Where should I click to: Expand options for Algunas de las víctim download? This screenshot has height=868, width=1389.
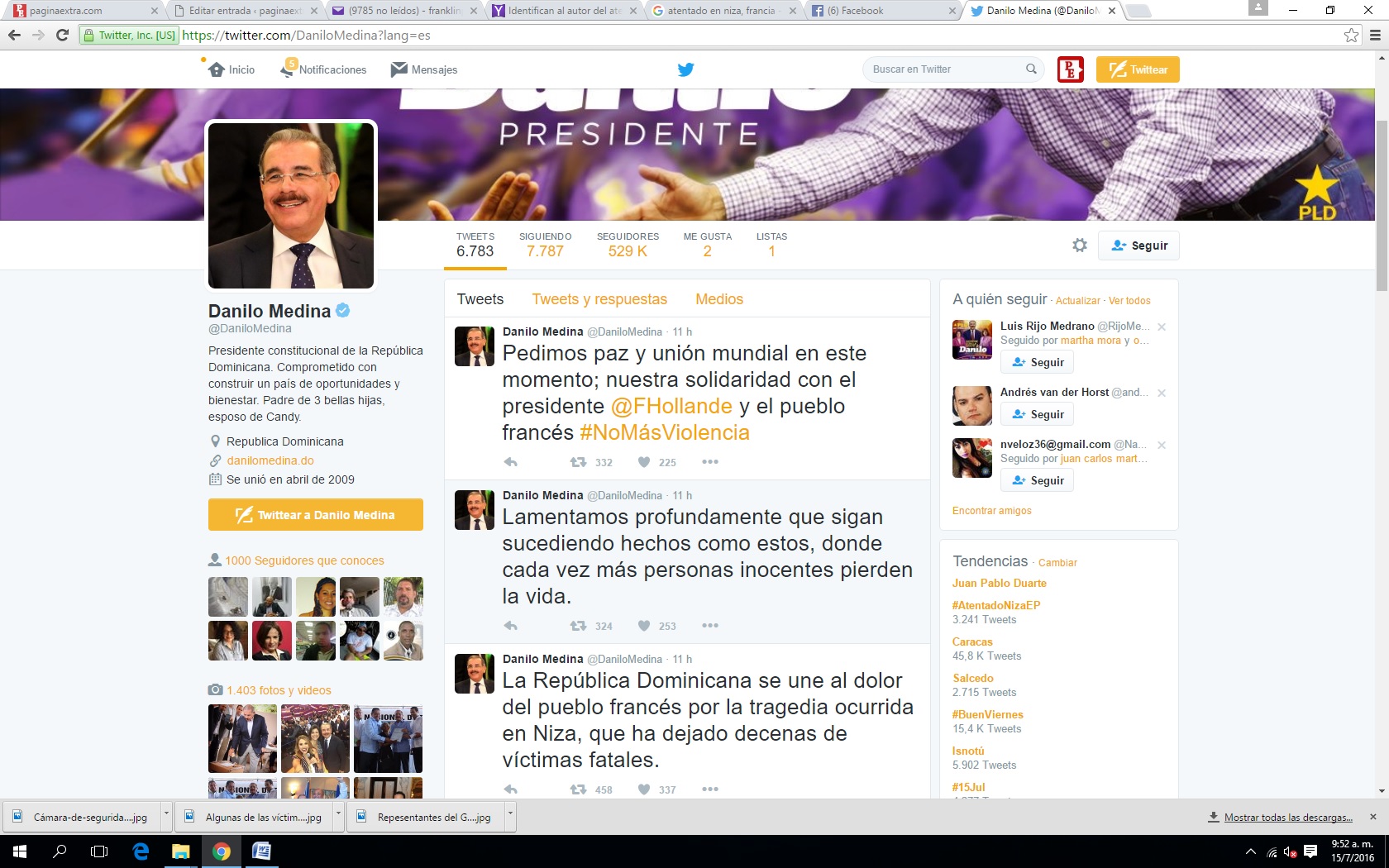click(x=338, y=817)
